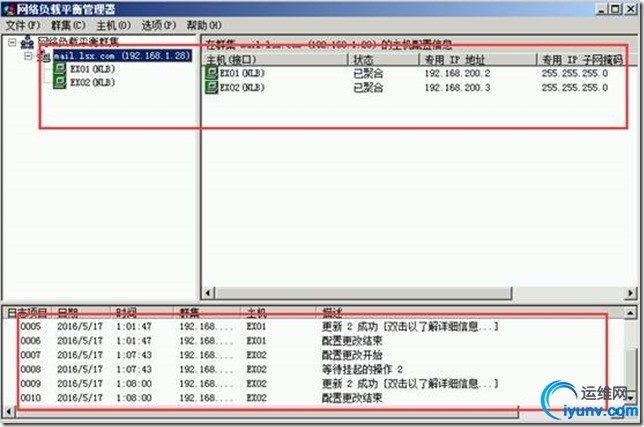This screenshot has height=427, width=644.
Task: Click left arrow of log pane horizontal scrollbar
Action: tap(9, 411)
